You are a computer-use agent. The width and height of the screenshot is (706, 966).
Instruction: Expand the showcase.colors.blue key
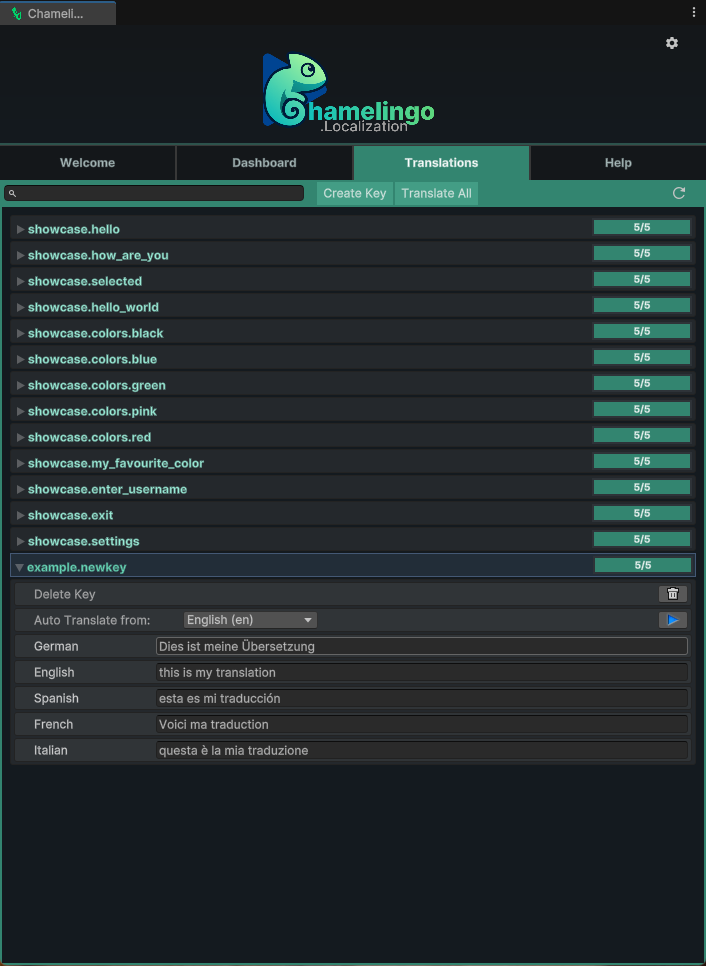(x=20, y=359)
